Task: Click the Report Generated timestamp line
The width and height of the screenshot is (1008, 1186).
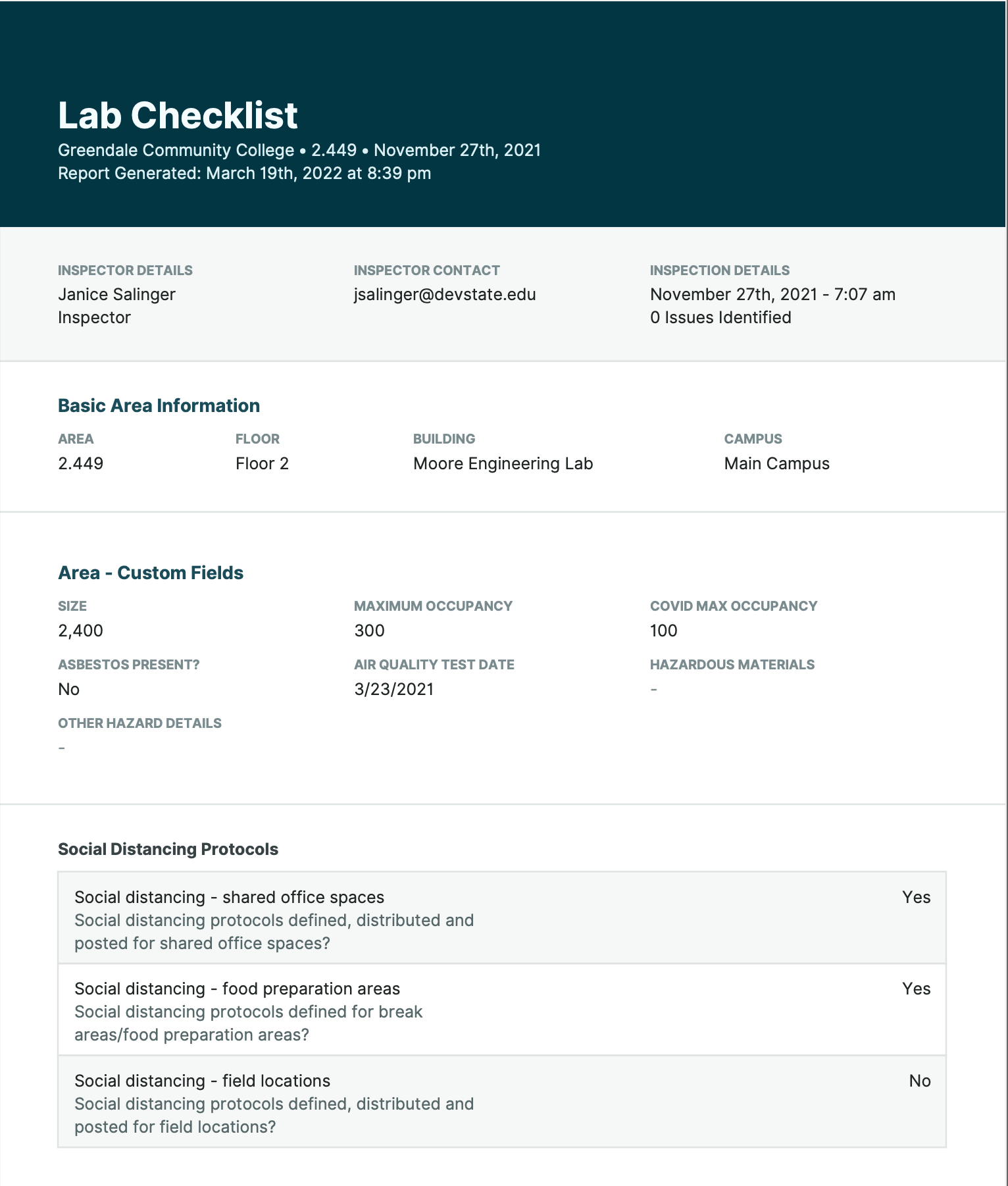Action: [x=244, y=173]
